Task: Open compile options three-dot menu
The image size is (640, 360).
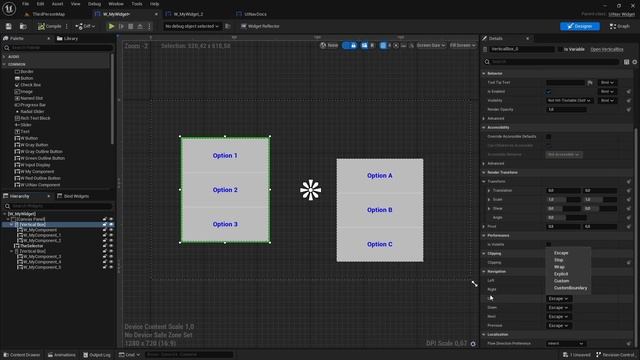Action: [67, 26]
